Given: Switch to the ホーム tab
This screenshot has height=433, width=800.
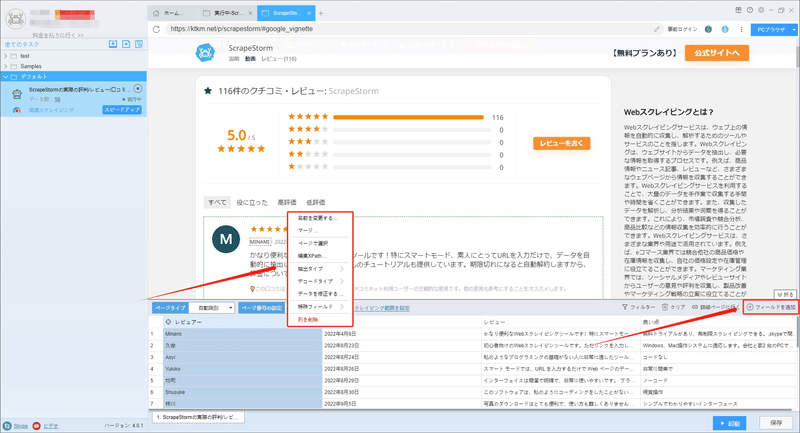Looking at the screenshot, I should pyautogui.click(x=172, y=13).
